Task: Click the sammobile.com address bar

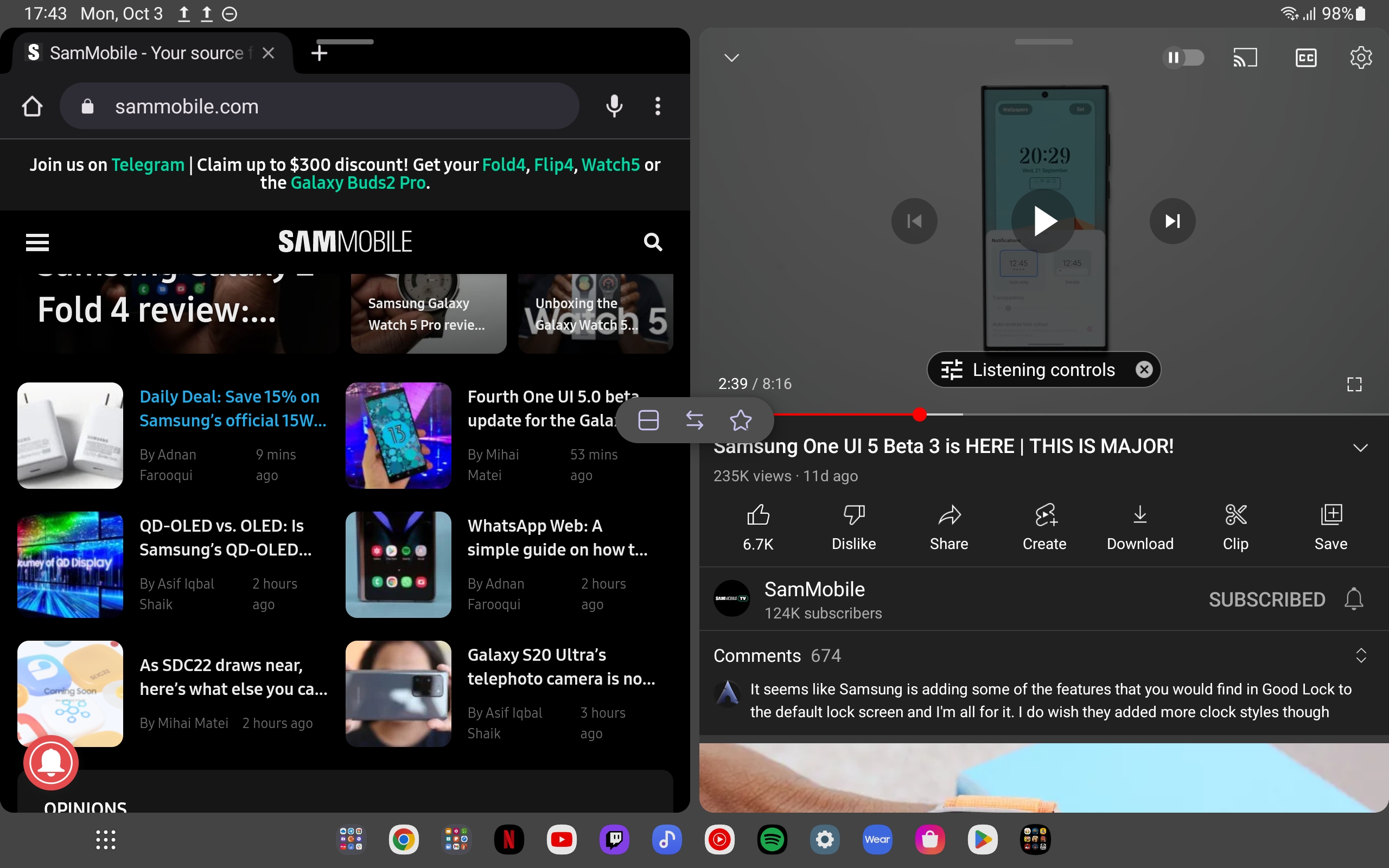Action: pos(320,106)
